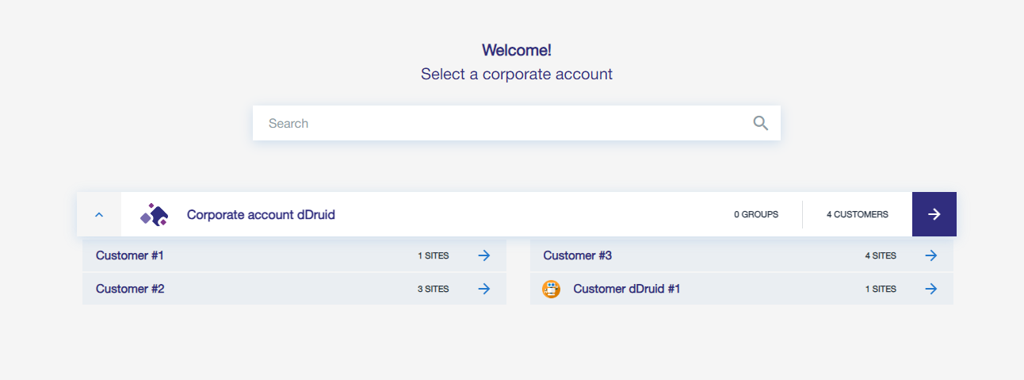The image size is (1024, 380).
Task: Click the 3 SITES count for Customer #2
Action: pos(433,289)
